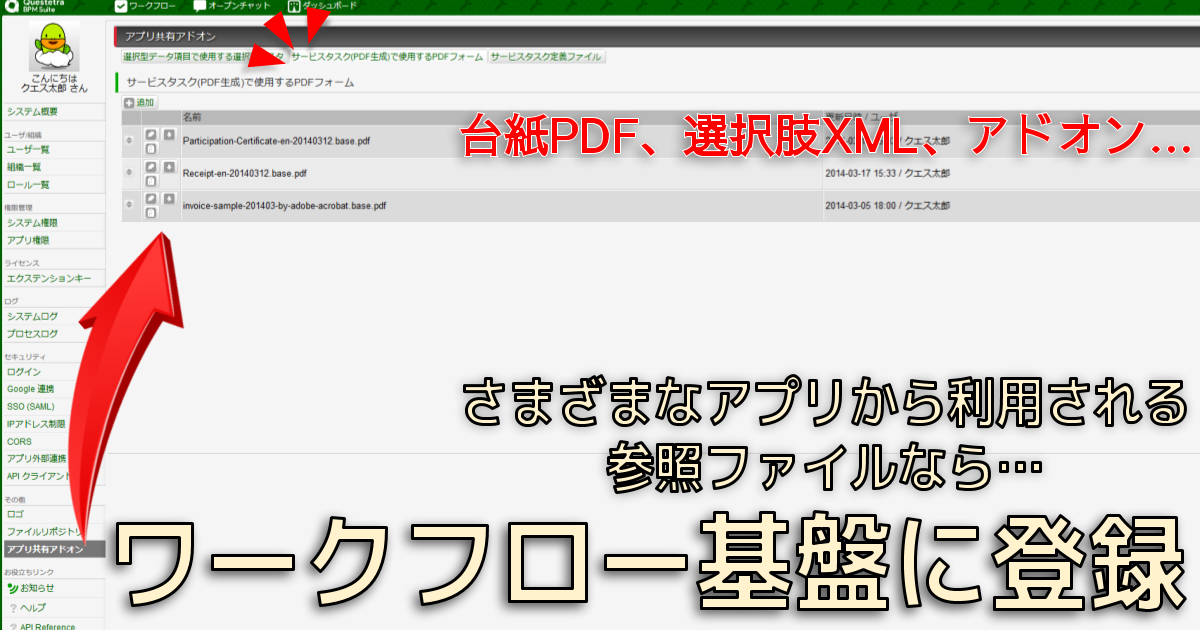Screen dimensions: 1200x630
Task: Click file name invoice-sample-201403-by-adobe-acrobat.base.pdf
Action: (x=284, y=205)
